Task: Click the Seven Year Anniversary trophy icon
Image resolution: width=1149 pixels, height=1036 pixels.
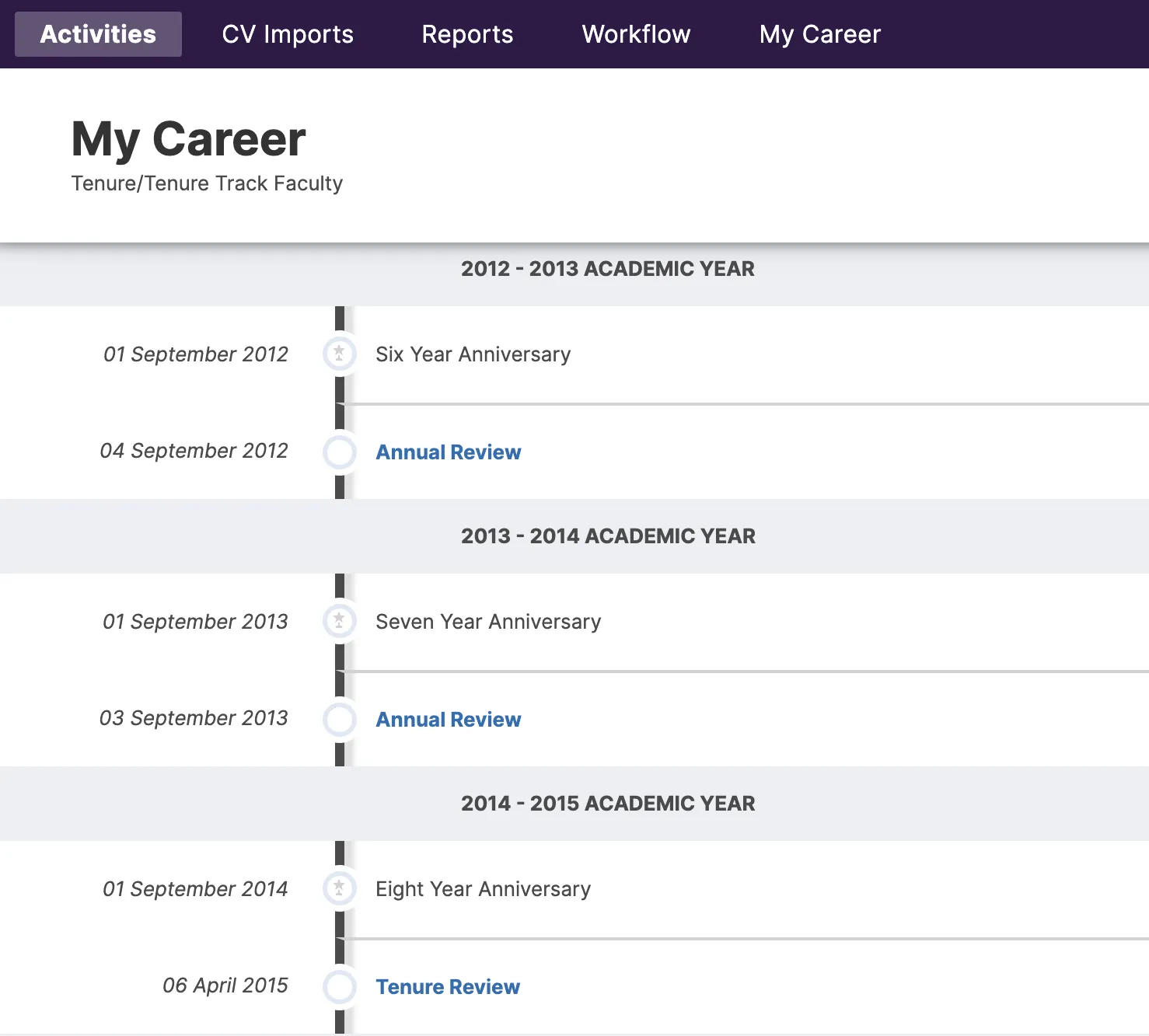Action: [x=340, y=621]
